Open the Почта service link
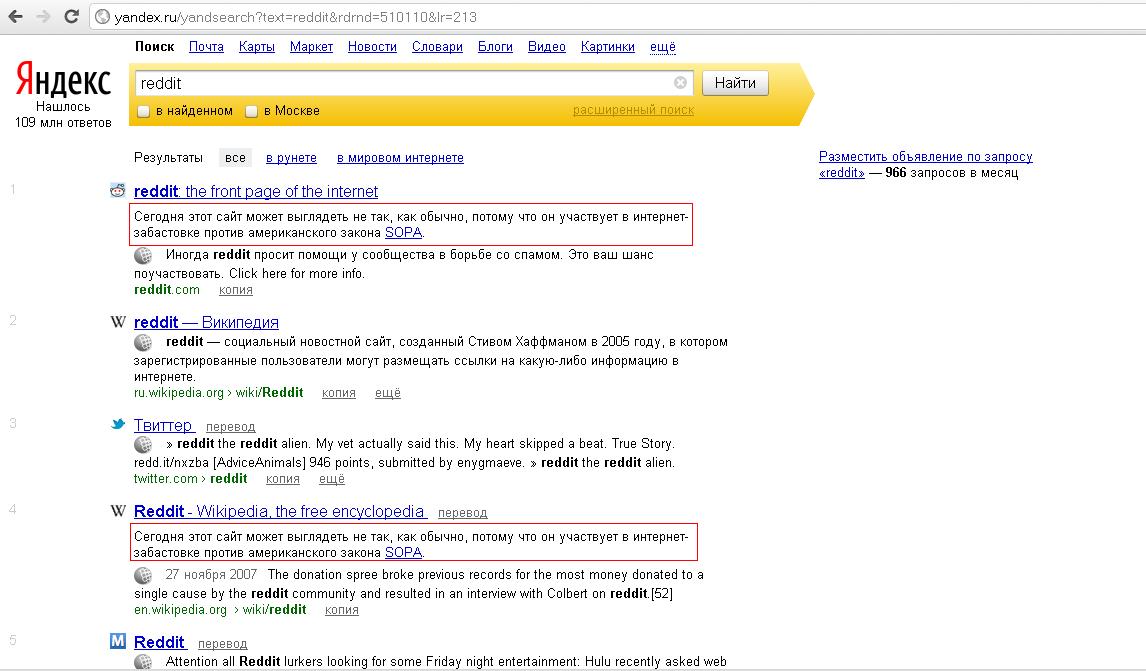 tap(206, 46)
